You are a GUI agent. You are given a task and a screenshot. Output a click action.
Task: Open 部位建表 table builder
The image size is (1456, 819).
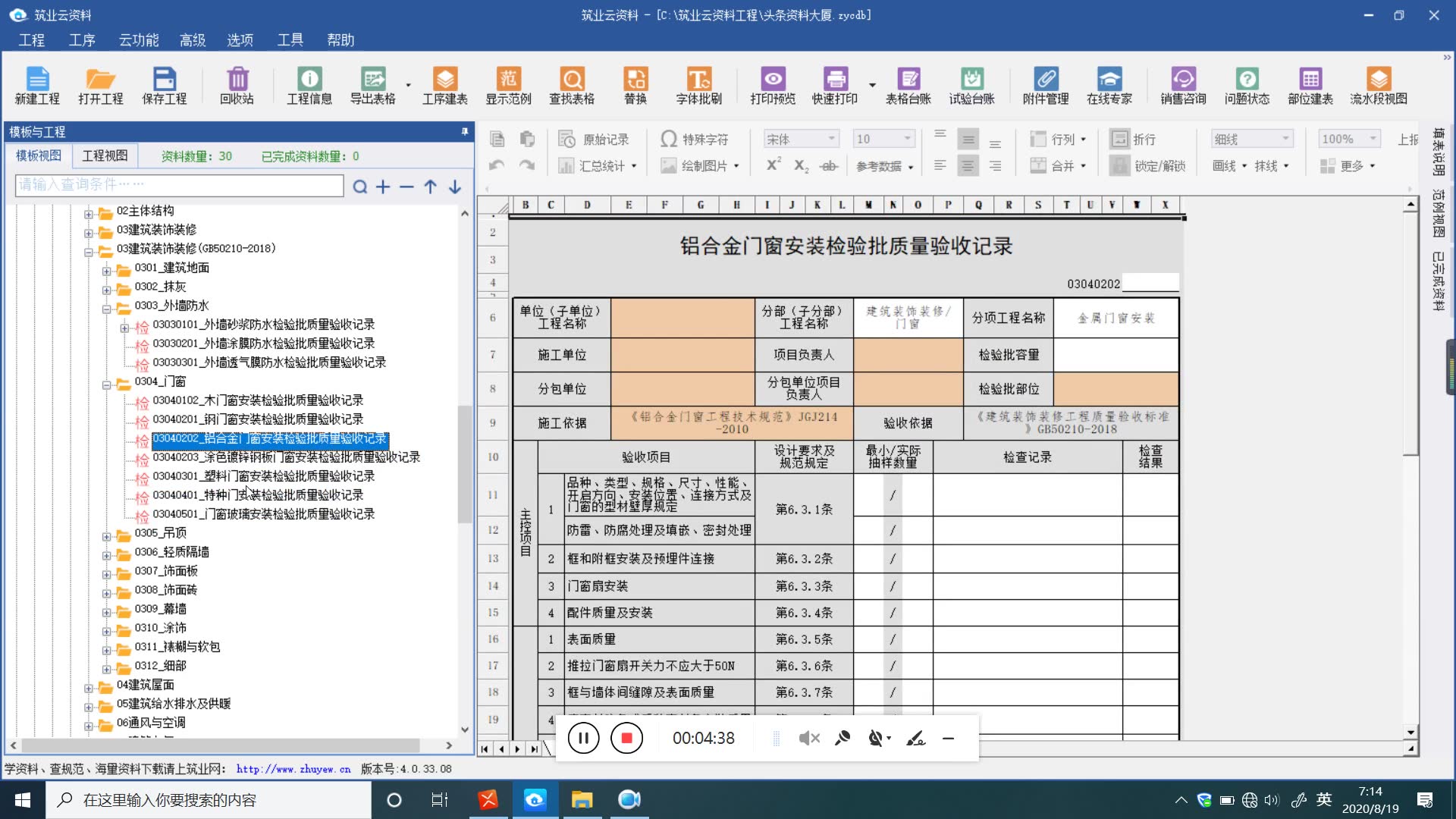click(1310, 85)
